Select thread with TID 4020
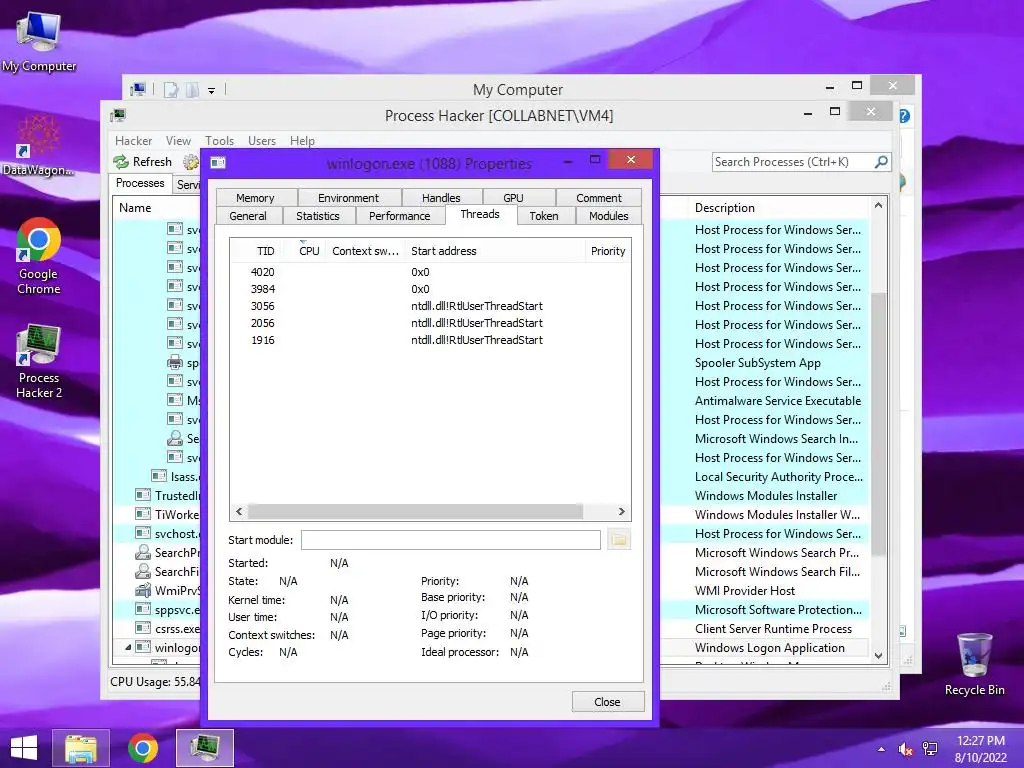The image size is (1024, 768). [x=430, y=272]
